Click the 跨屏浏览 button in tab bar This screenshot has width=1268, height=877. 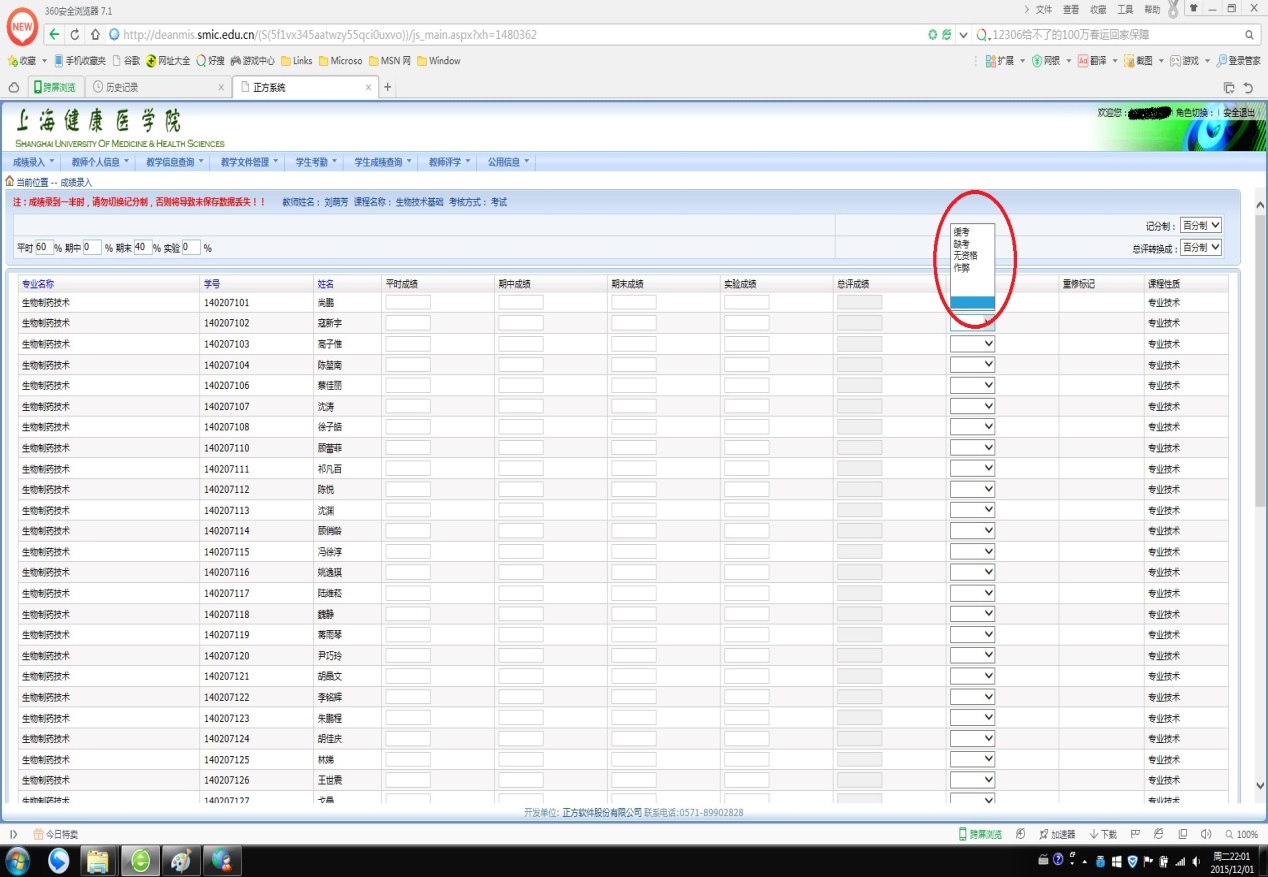(53, 88)
